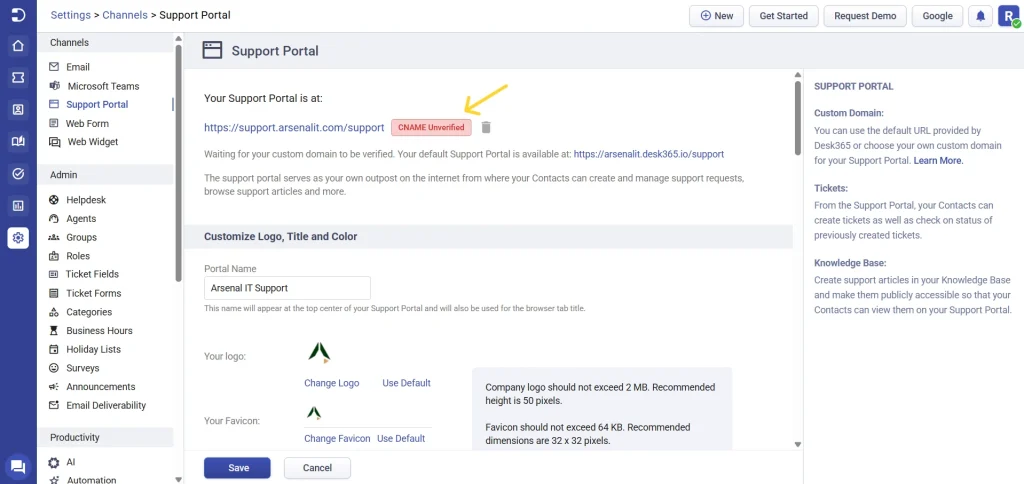Click the company logo image
1024x484 pixels.
coord(319,353)
